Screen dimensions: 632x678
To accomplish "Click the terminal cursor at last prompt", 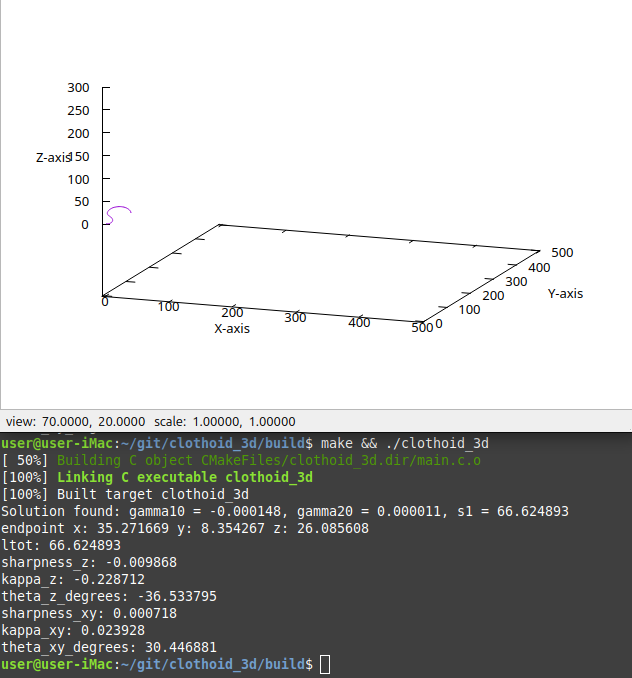I will (x=325, y=665).
